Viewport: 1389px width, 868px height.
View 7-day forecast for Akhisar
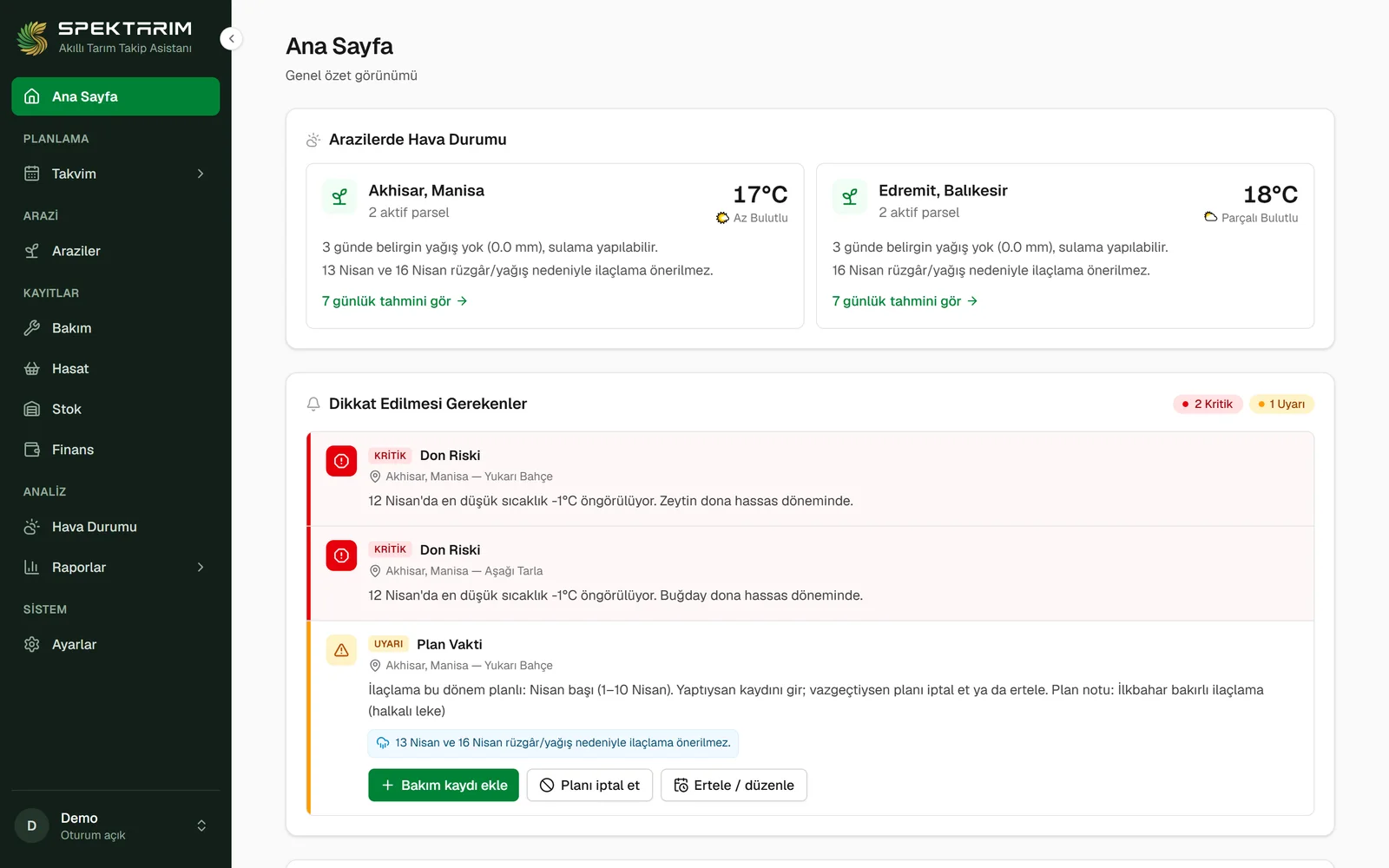point(395,301)
